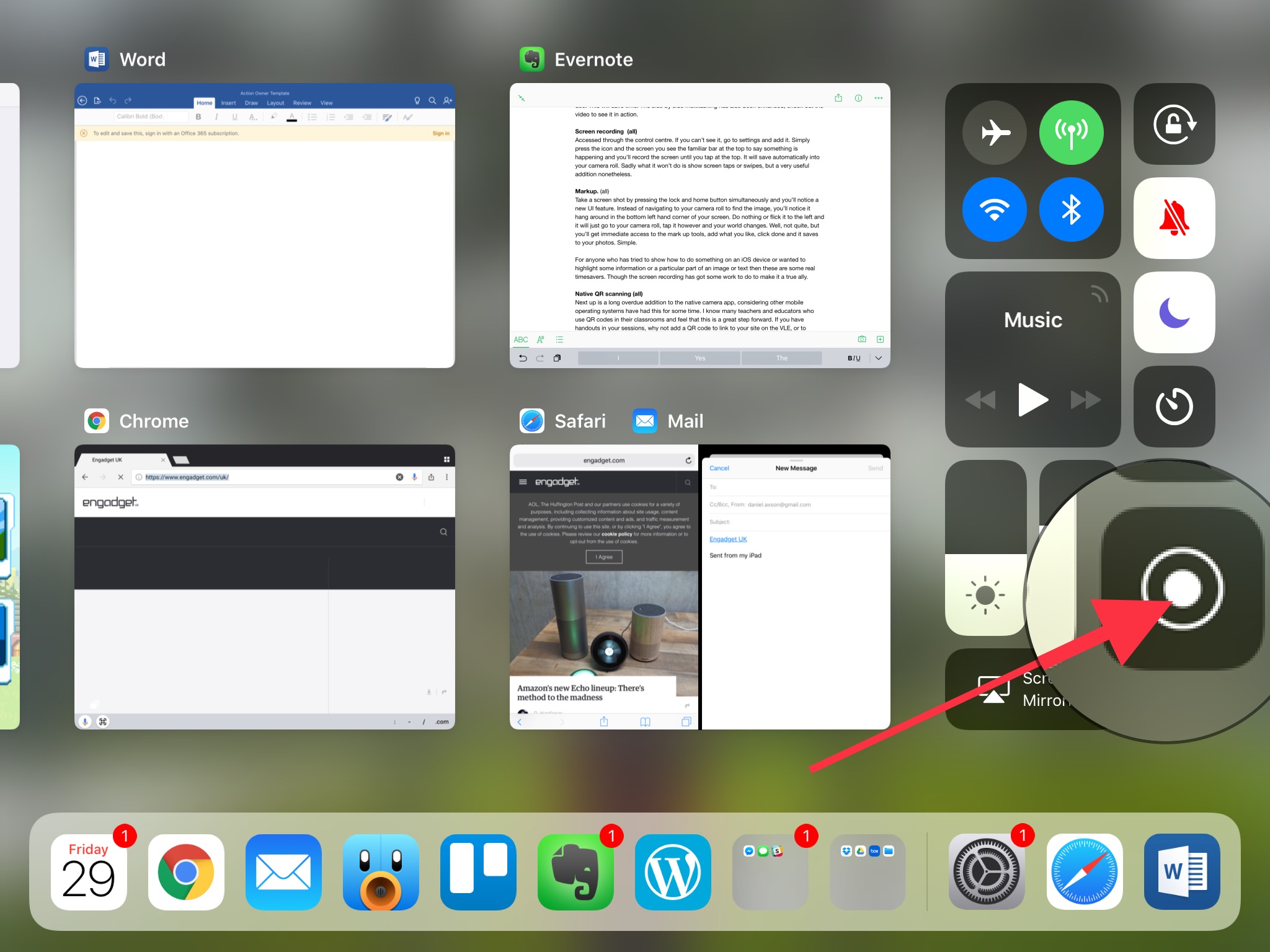
Task: Open Tweetbot from the dock
Action: [380, 871]
